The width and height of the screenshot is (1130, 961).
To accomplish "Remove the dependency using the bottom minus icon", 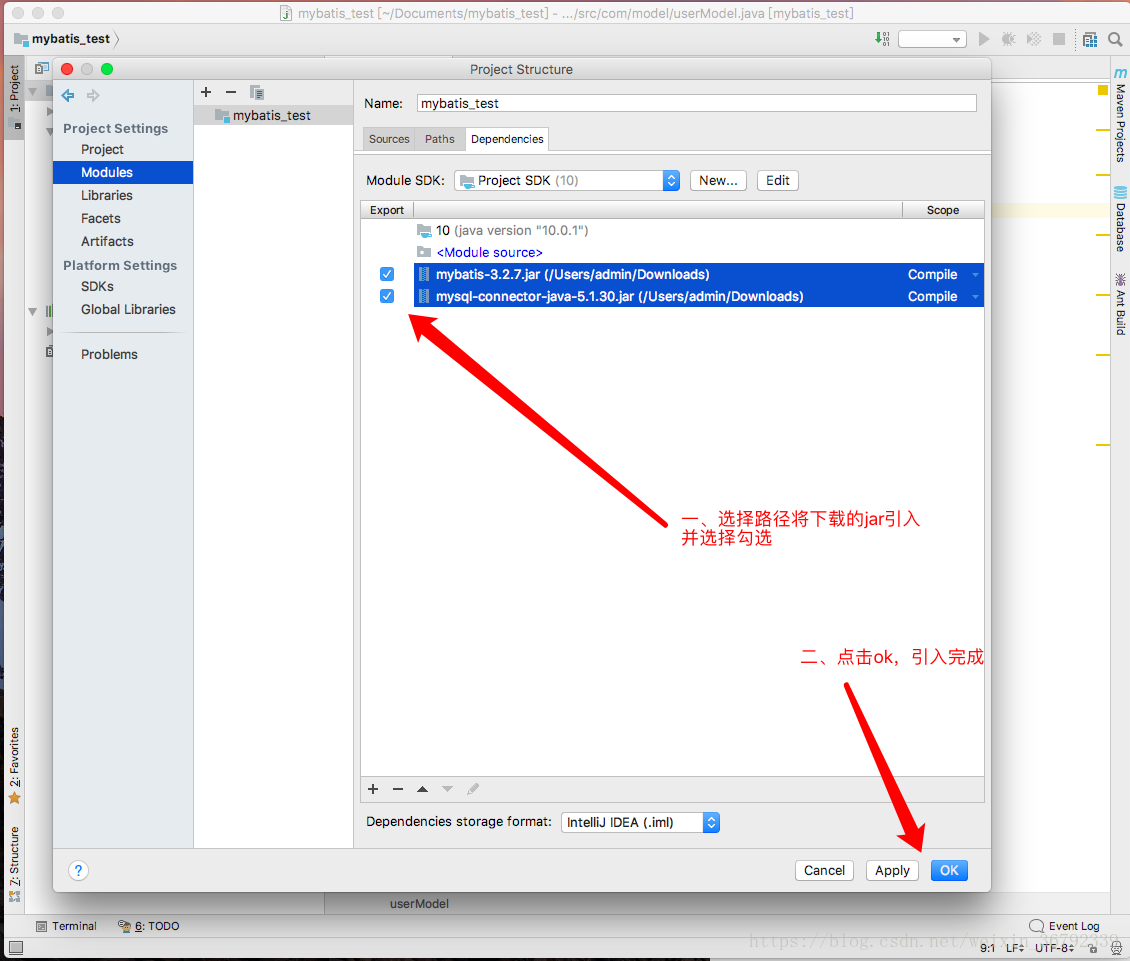I will pyautogui.click(x=398, y=789).
